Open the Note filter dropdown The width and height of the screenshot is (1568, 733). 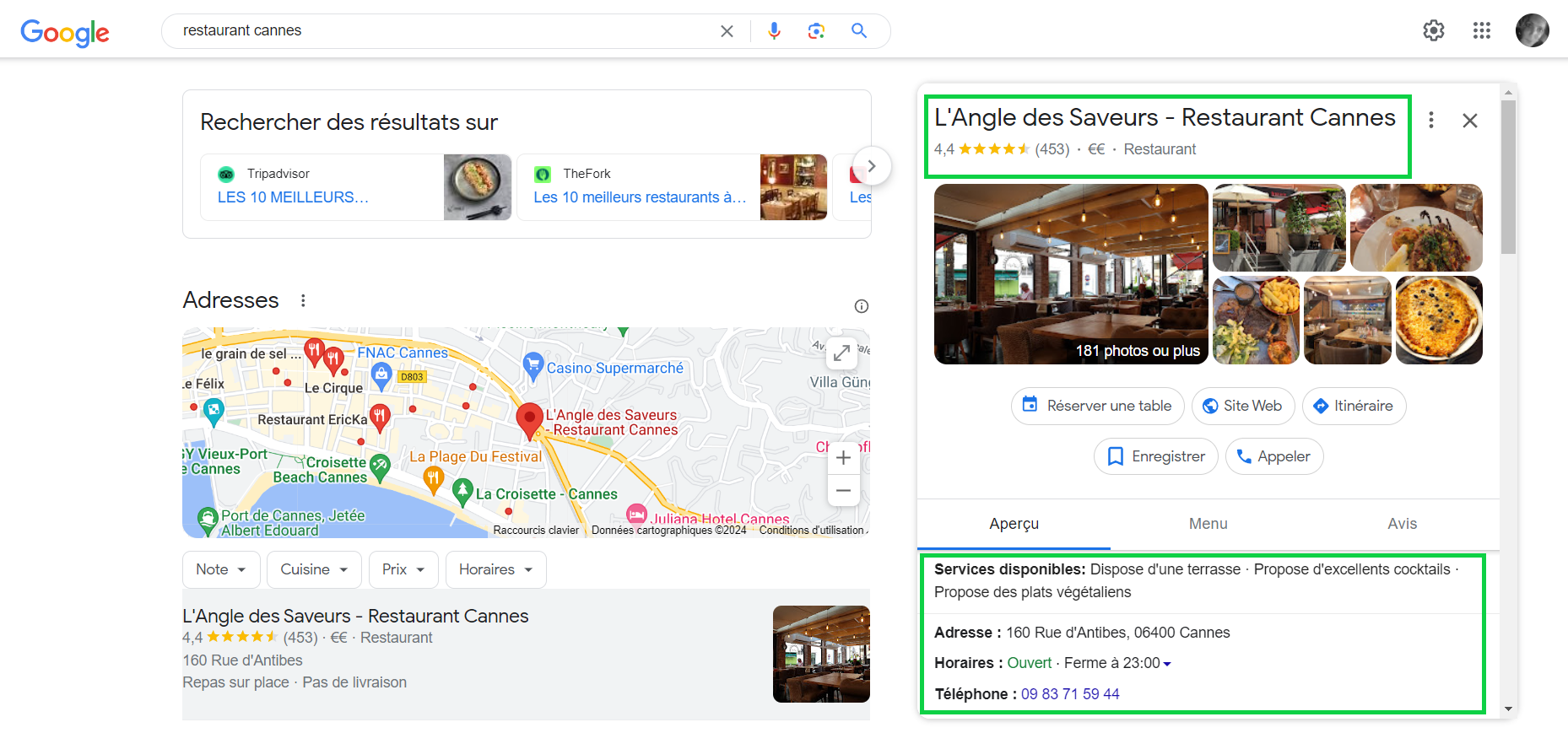(221, 569)
